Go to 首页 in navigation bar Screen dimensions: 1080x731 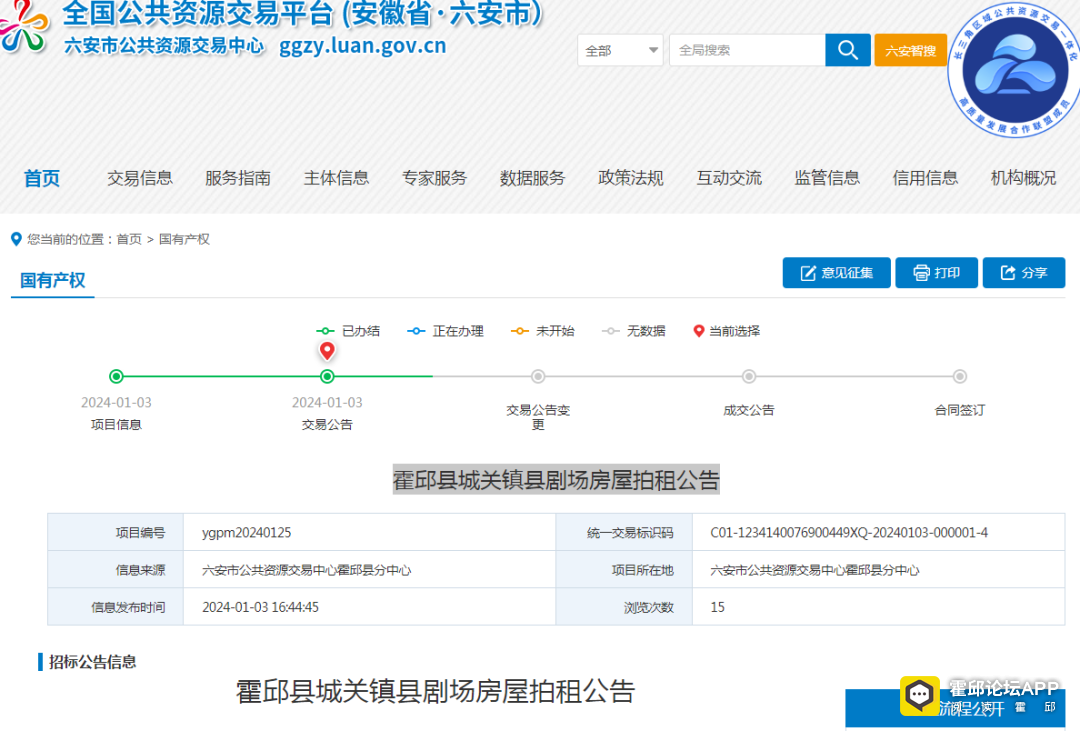click(x=42, y=178)
